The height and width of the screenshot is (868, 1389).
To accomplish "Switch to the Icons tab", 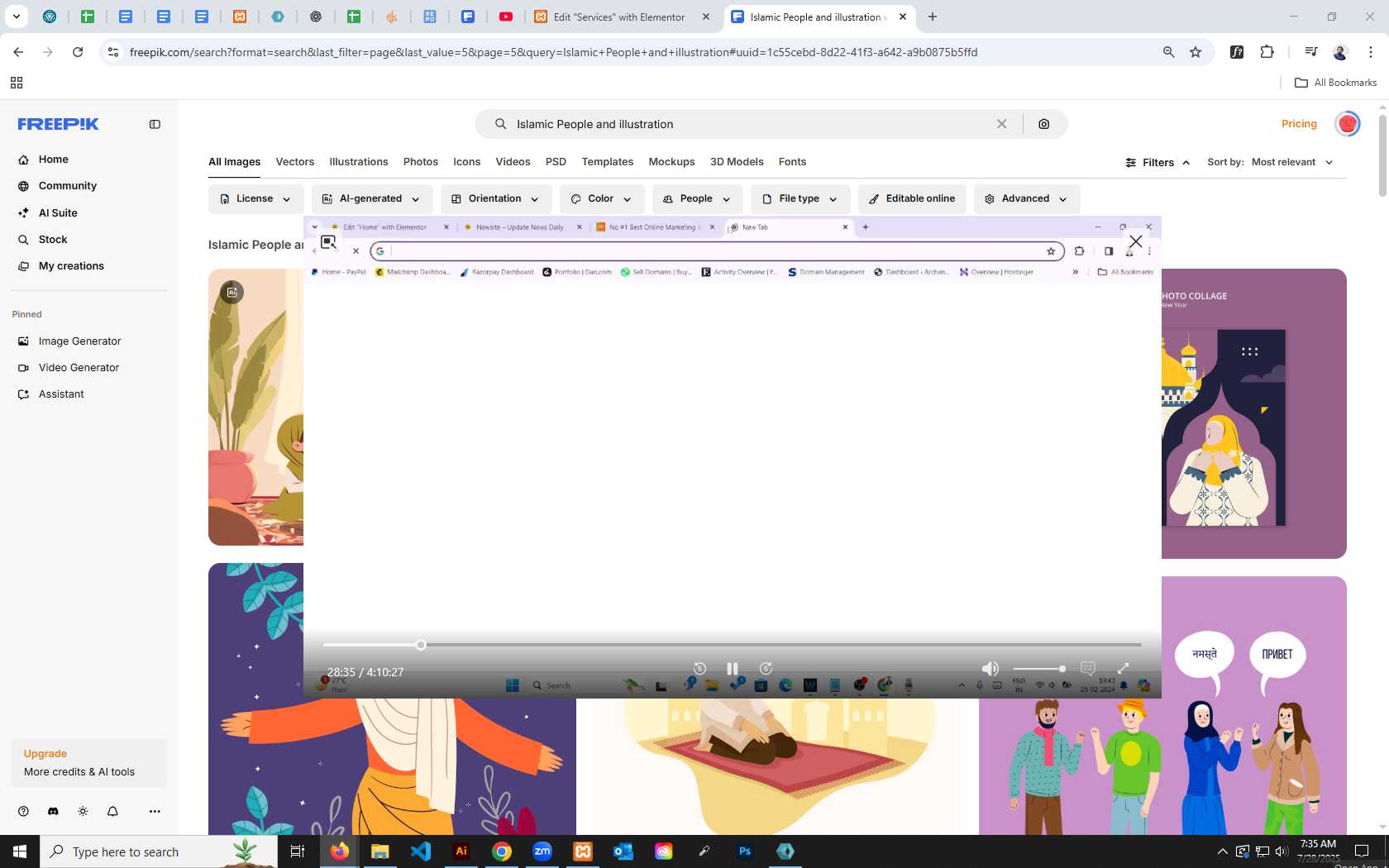I will click(466, 162).
